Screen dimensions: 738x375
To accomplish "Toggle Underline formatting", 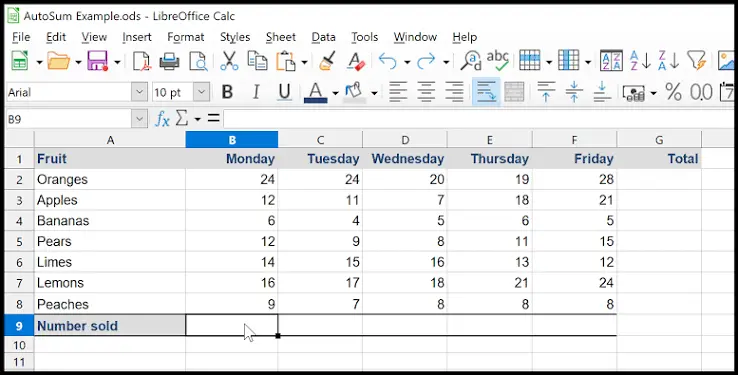I will [x=284, y=92].
